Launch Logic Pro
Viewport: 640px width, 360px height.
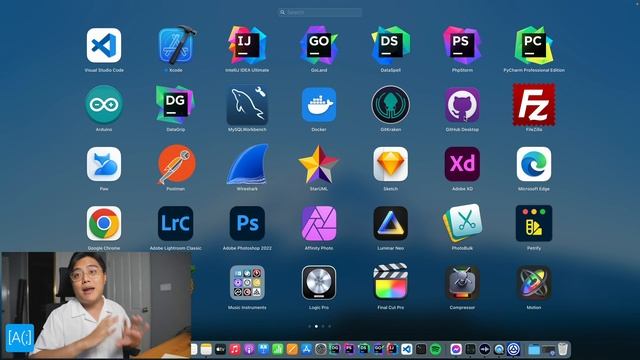click(x=319, y=282)
